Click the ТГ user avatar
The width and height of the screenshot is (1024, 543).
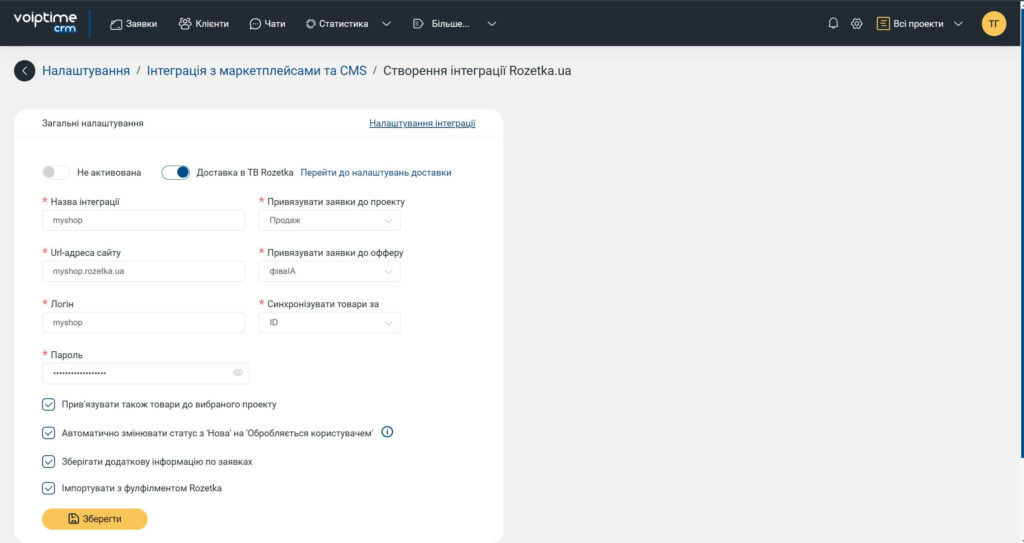pyautogui.click(x=993, y=24)
